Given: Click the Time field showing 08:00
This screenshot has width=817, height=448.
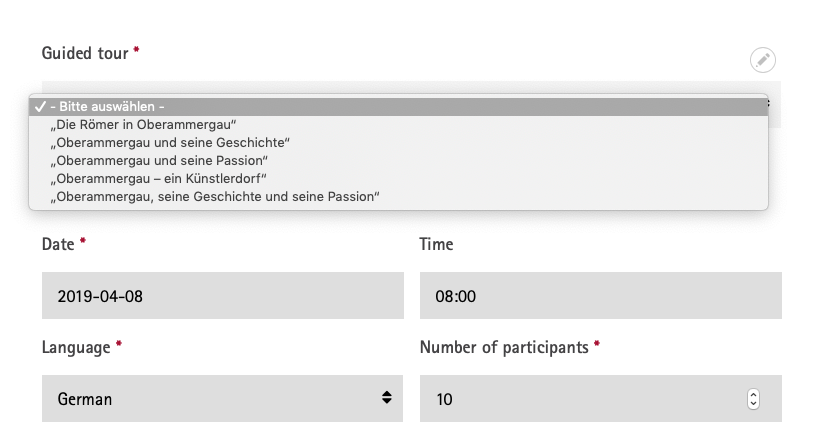Looking at the screenshot, I should [601, 295].
